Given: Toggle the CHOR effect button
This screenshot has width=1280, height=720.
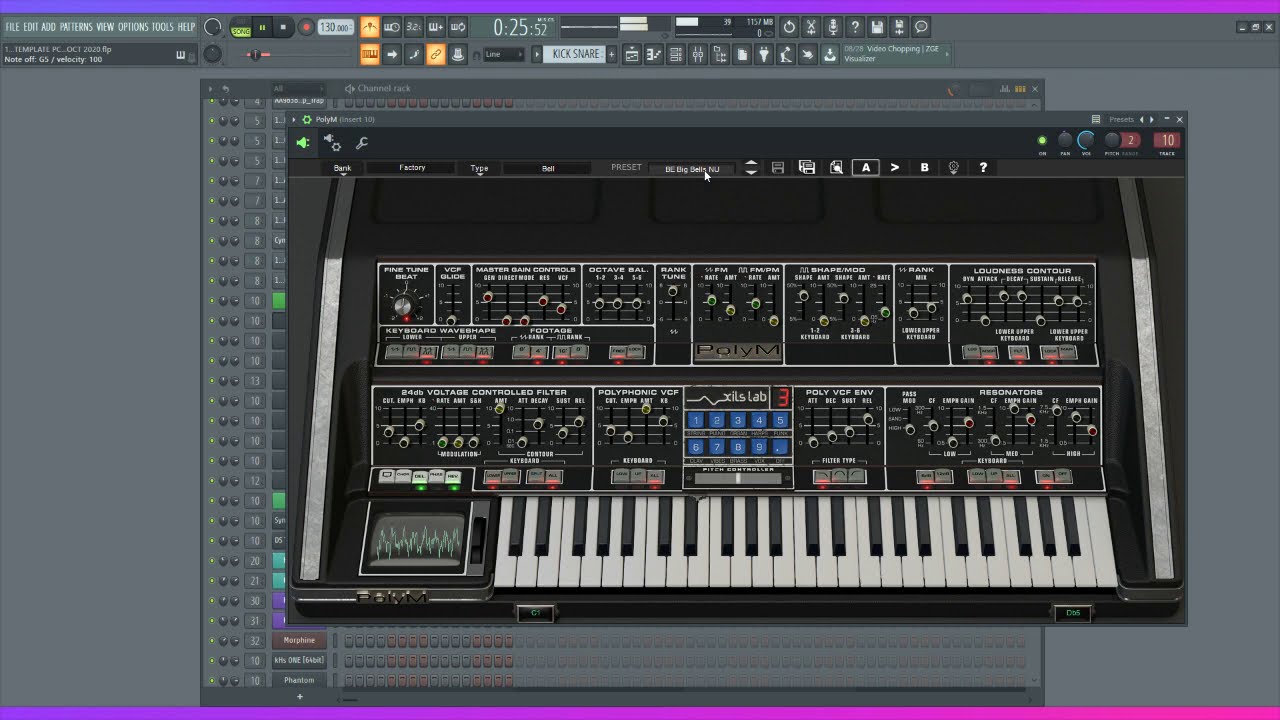Looking at the screenshot, I should (403, 477).
